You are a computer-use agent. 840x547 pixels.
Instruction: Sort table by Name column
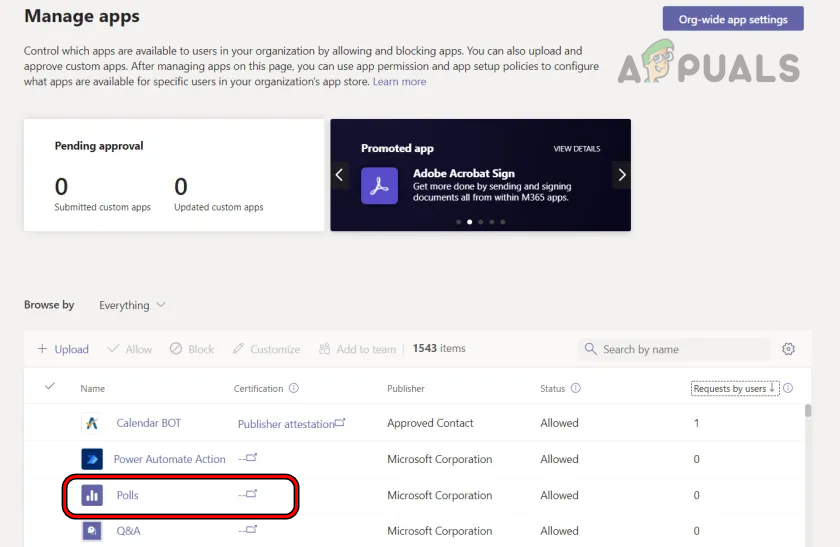click(93, 388)
